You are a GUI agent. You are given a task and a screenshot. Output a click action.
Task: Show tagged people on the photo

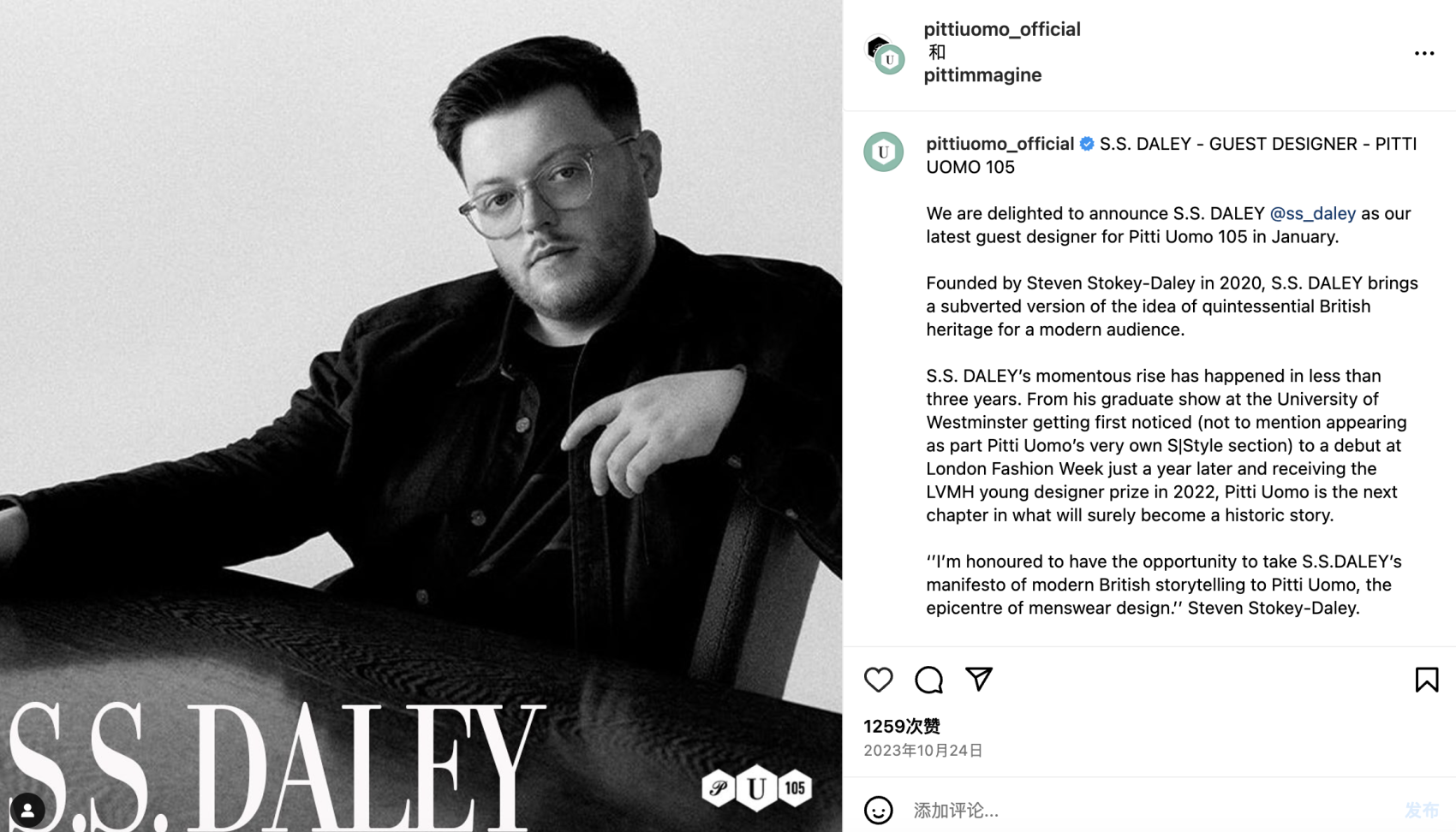pyautogui.click(x=27, y=810)
